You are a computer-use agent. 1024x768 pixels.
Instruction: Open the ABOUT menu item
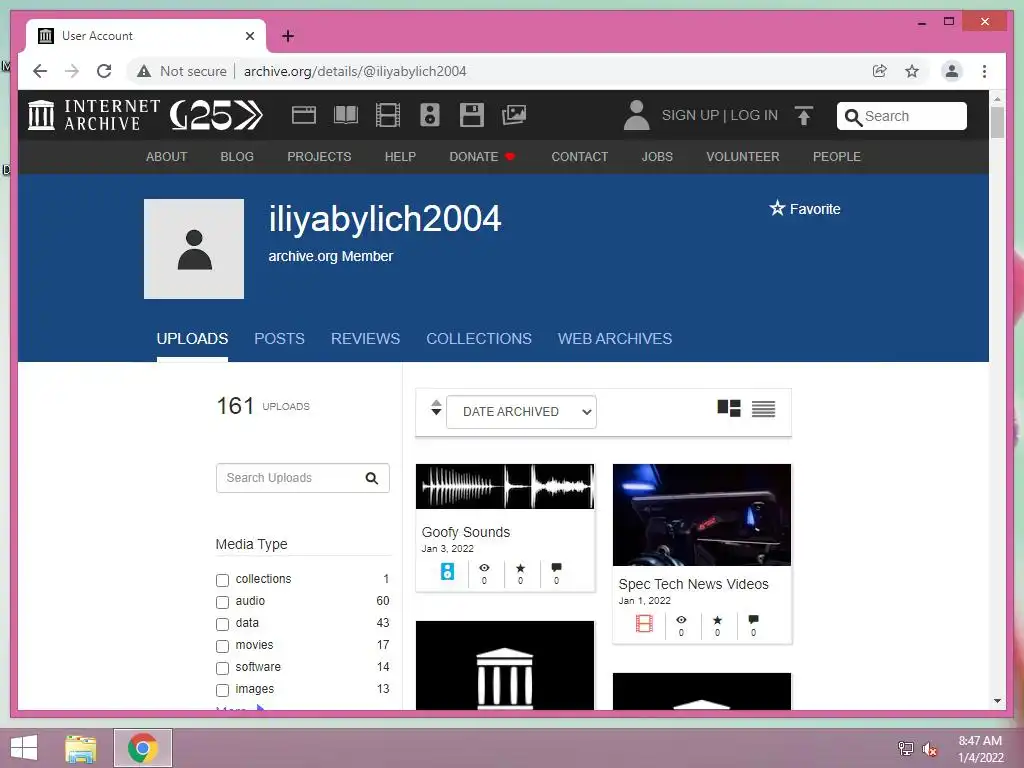(x=167, y=157)
